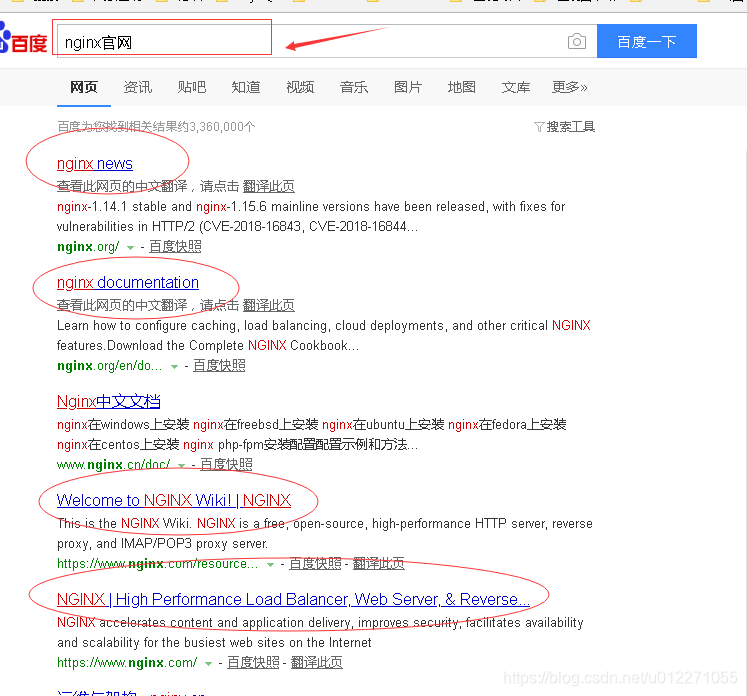Switch to the 资讯 tab
Screen dimensions: 747x696
138,87
